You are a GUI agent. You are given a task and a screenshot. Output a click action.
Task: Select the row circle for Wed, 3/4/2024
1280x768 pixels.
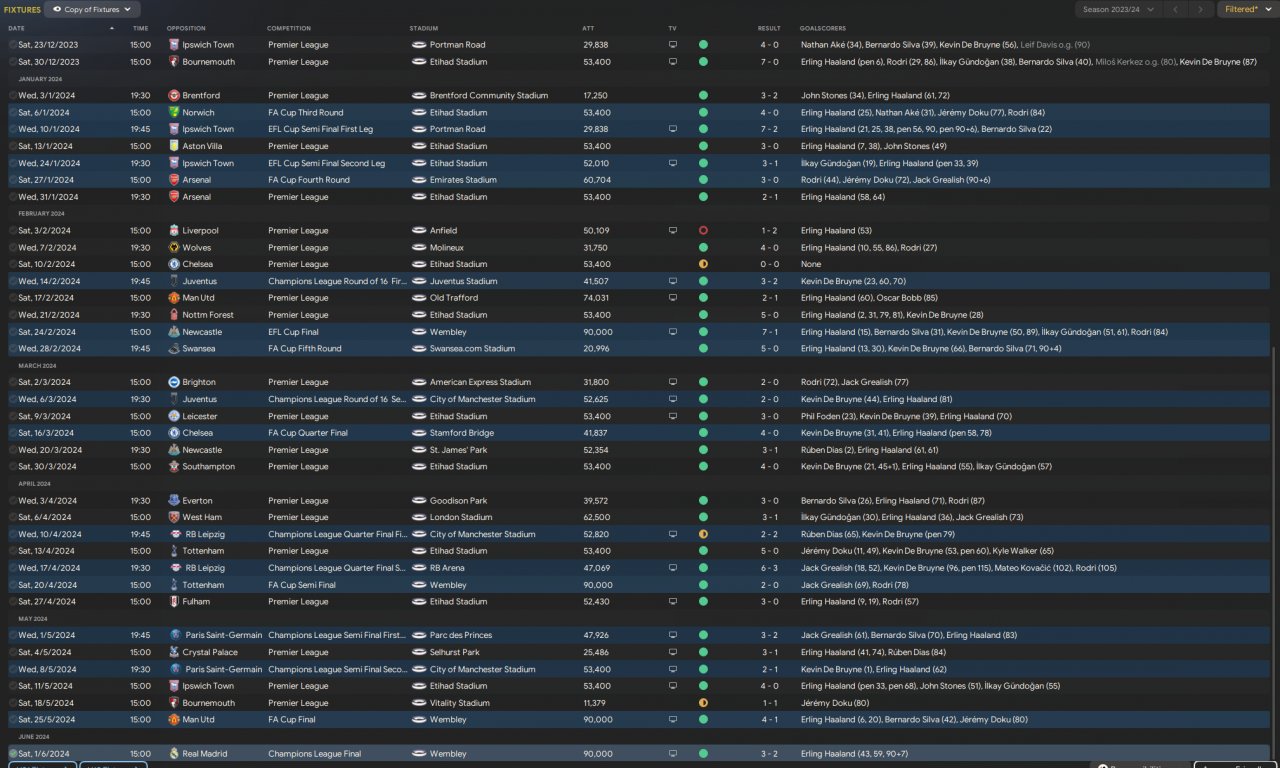pyautogui.click(x=13, y=501)
